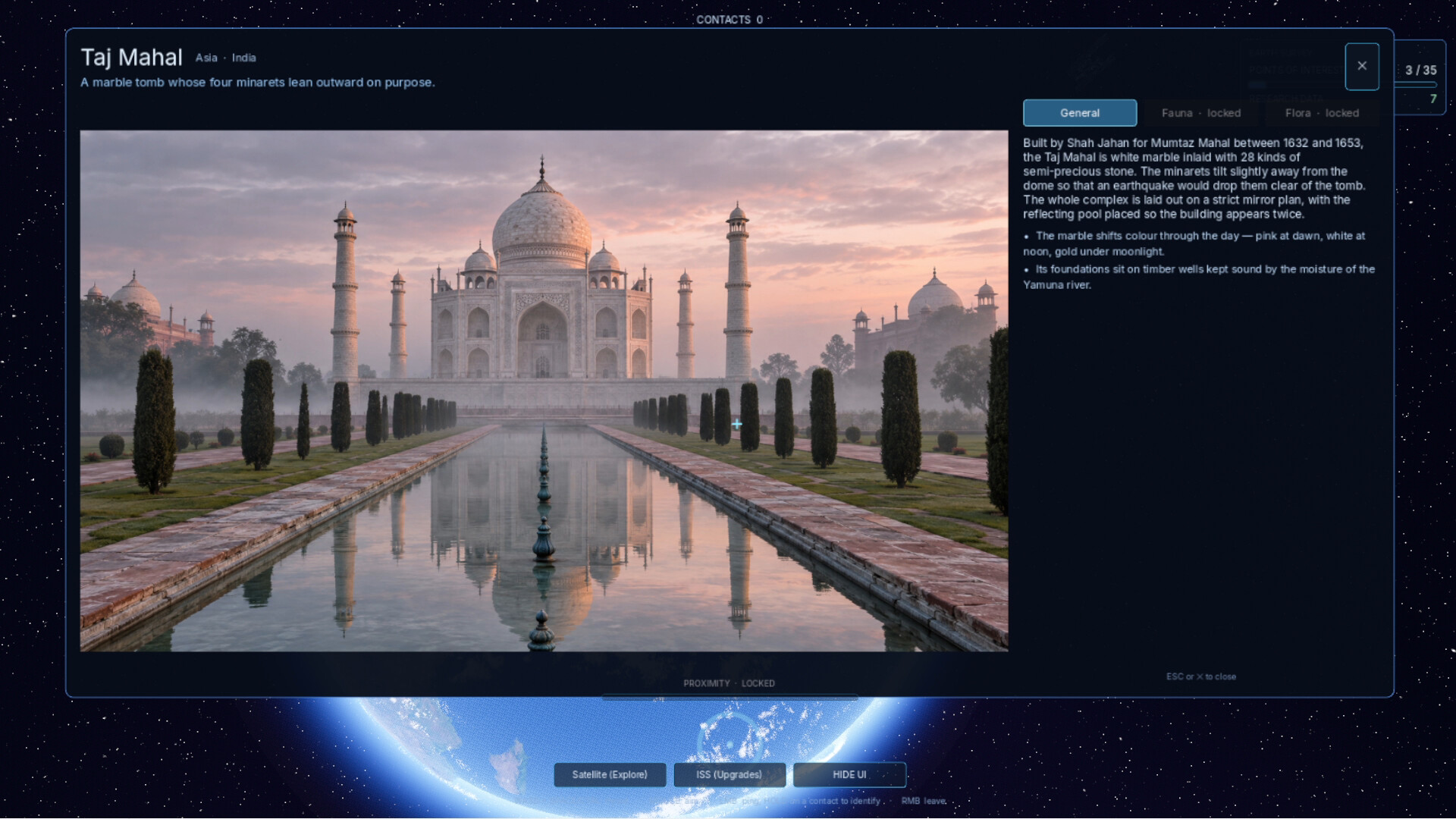Image resolution: width=1456 pixels, height=819 pixels.
Task: Click the PROXIMITY · LOCKED label
Action: click(x=729, y=683)
